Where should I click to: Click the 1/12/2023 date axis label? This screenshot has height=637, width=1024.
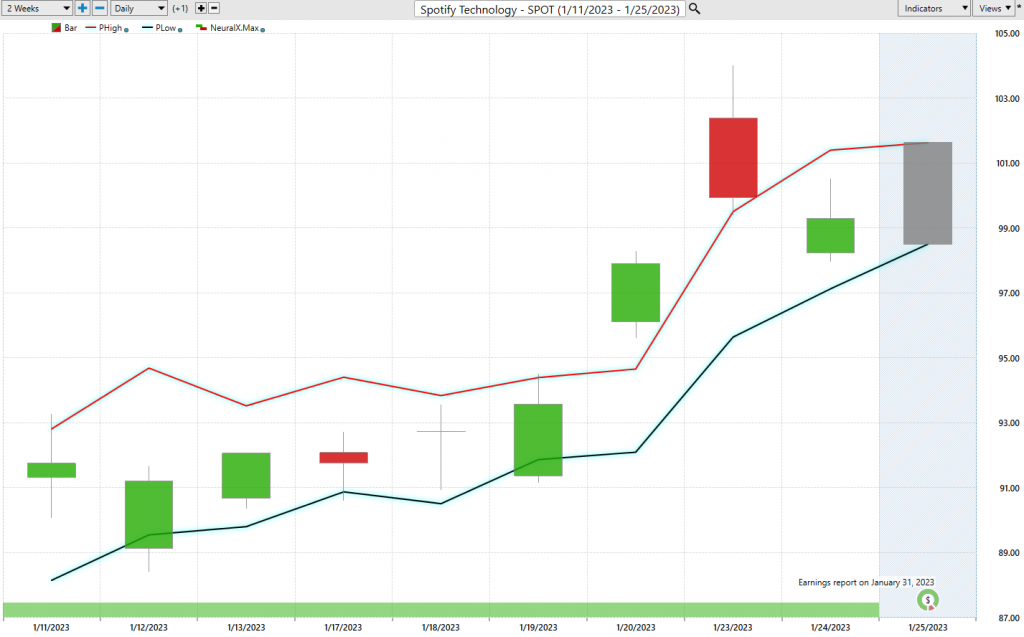point(148,627)
